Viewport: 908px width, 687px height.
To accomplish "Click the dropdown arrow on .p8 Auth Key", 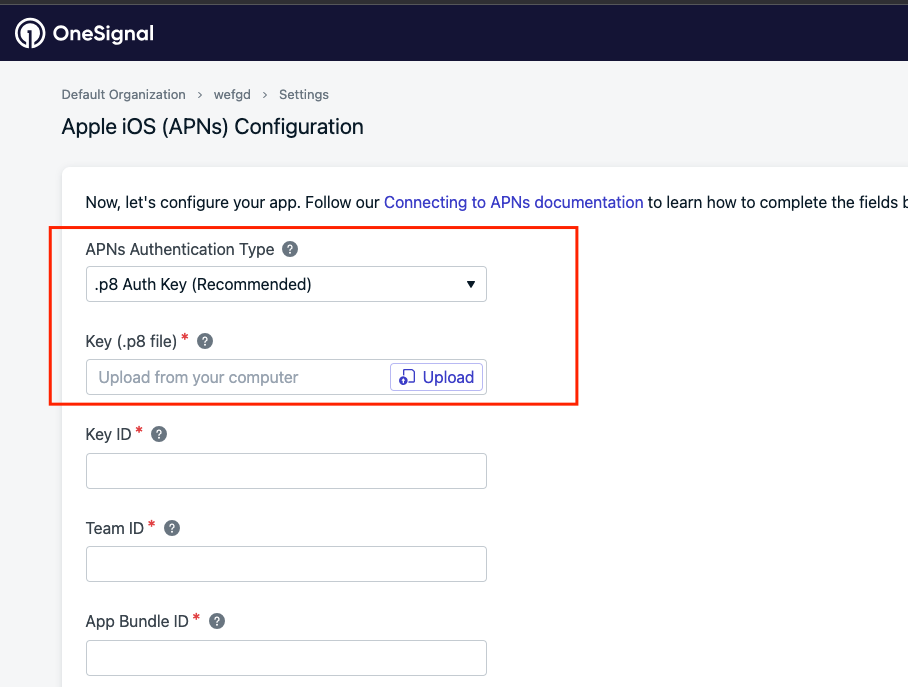I will 471,285.
